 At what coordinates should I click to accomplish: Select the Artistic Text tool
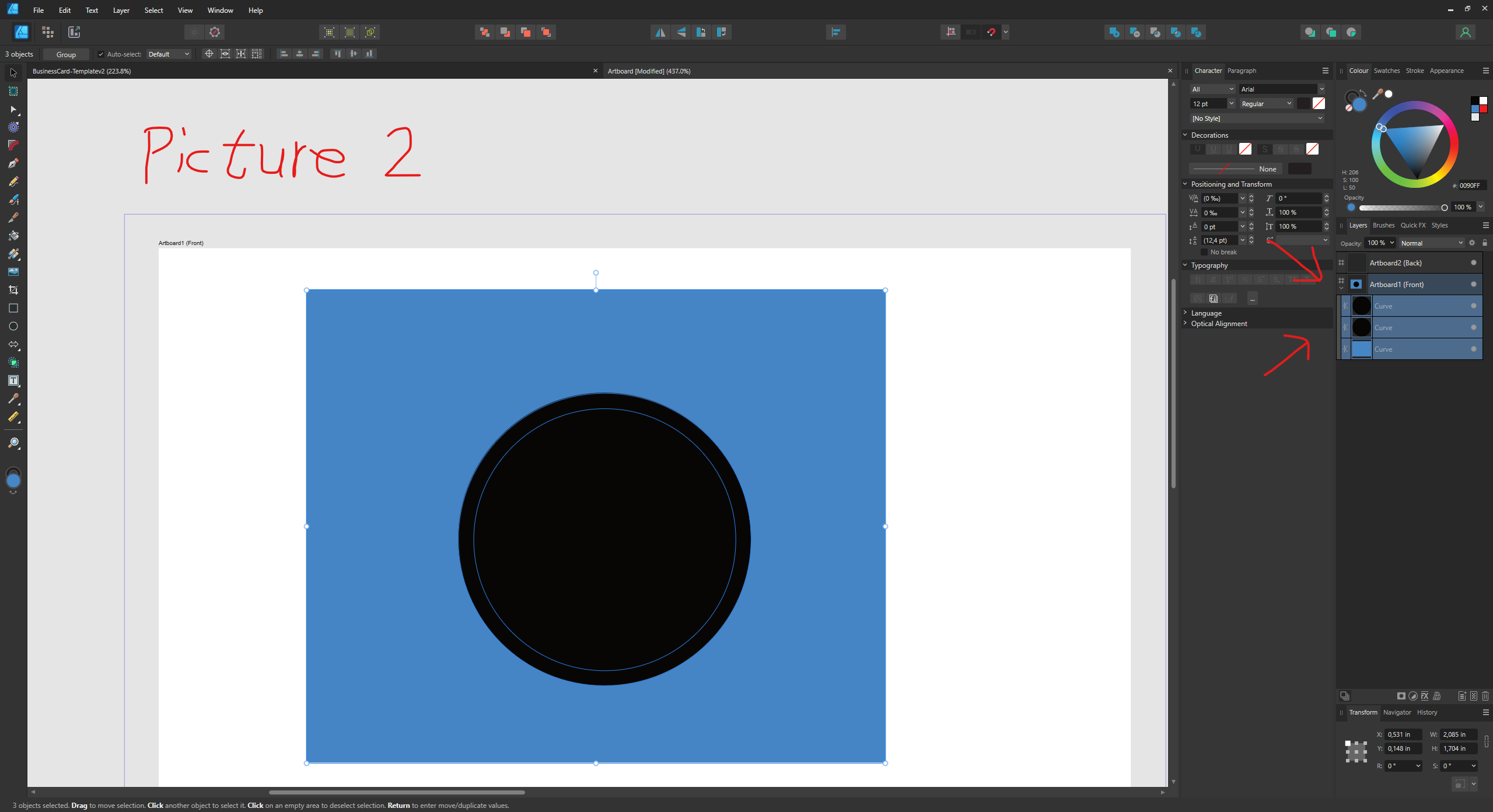click(13, 381)
